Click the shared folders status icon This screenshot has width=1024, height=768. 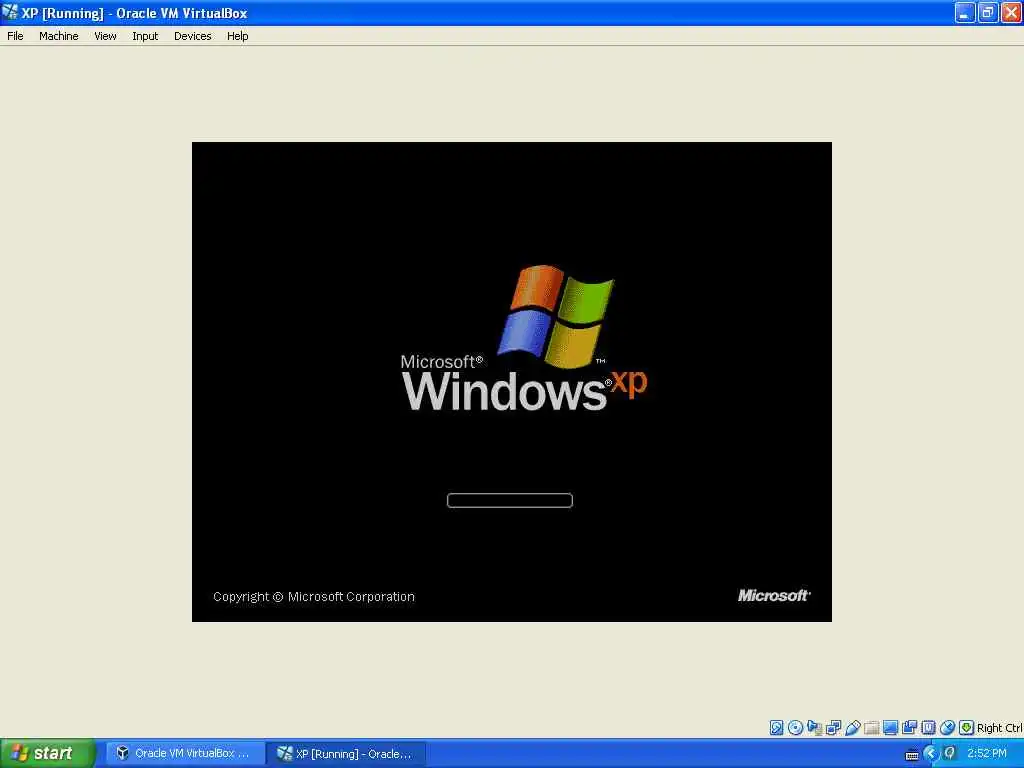(871, 728)
